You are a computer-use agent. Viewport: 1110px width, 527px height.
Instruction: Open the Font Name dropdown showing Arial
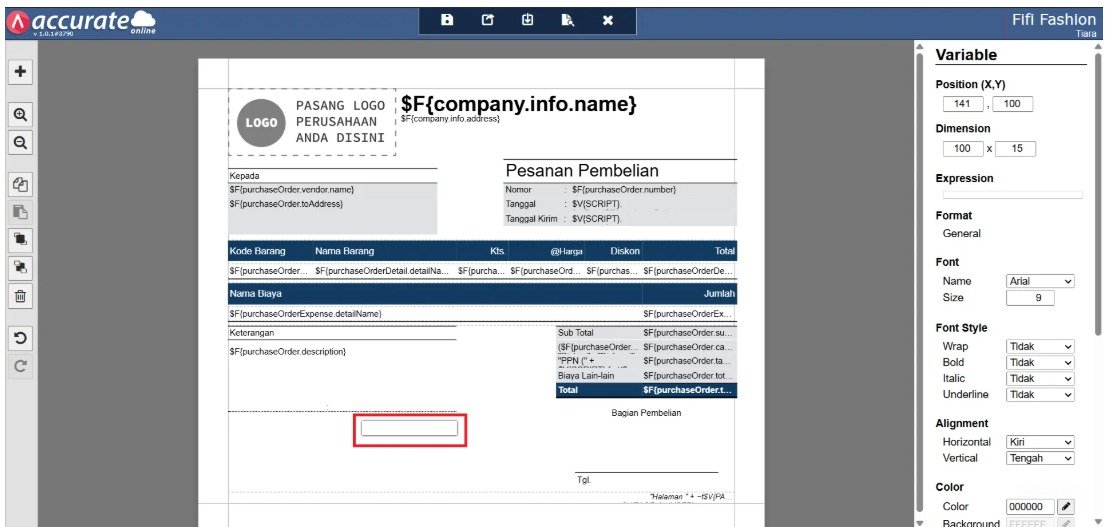(x=1040, y=281)
